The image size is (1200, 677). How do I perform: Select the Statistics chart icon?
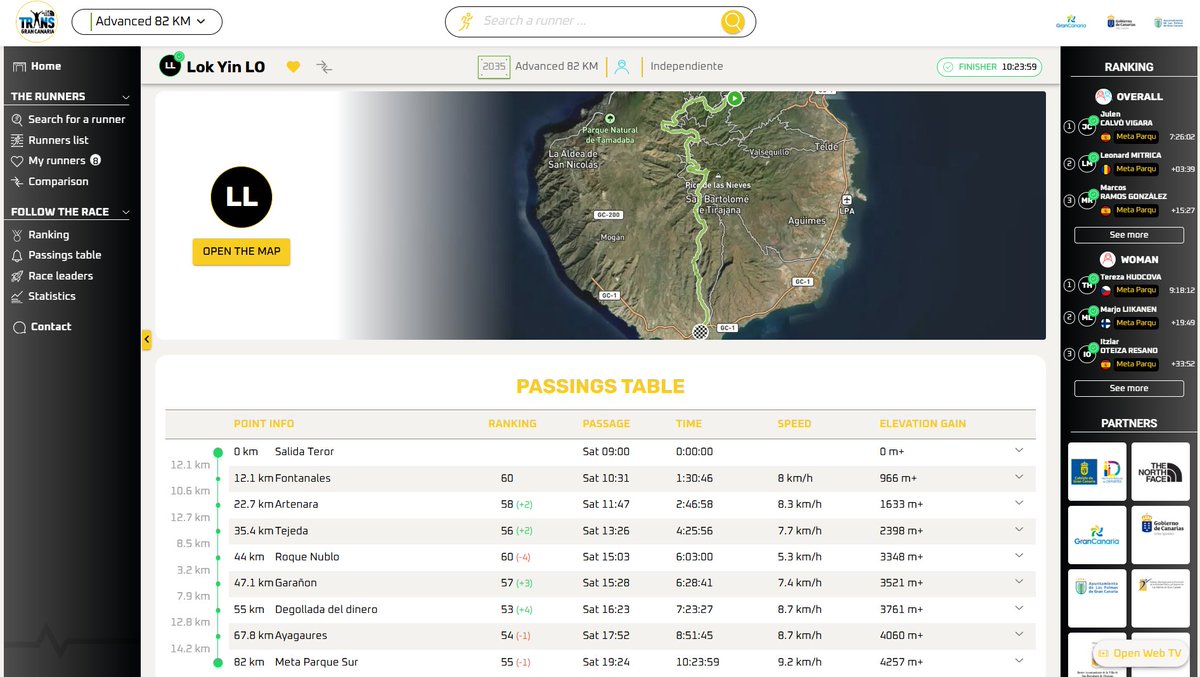pyautogui.click(x=18, y=296)
